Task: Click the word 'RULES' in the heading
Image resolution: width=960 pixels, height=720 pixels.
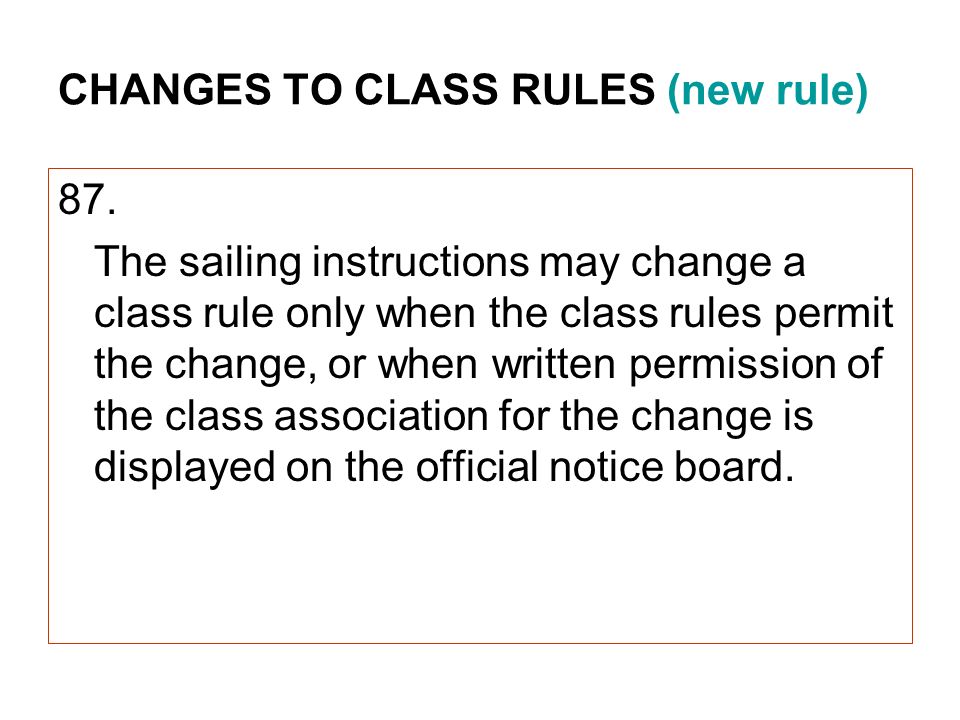Action: coord(583,89)
